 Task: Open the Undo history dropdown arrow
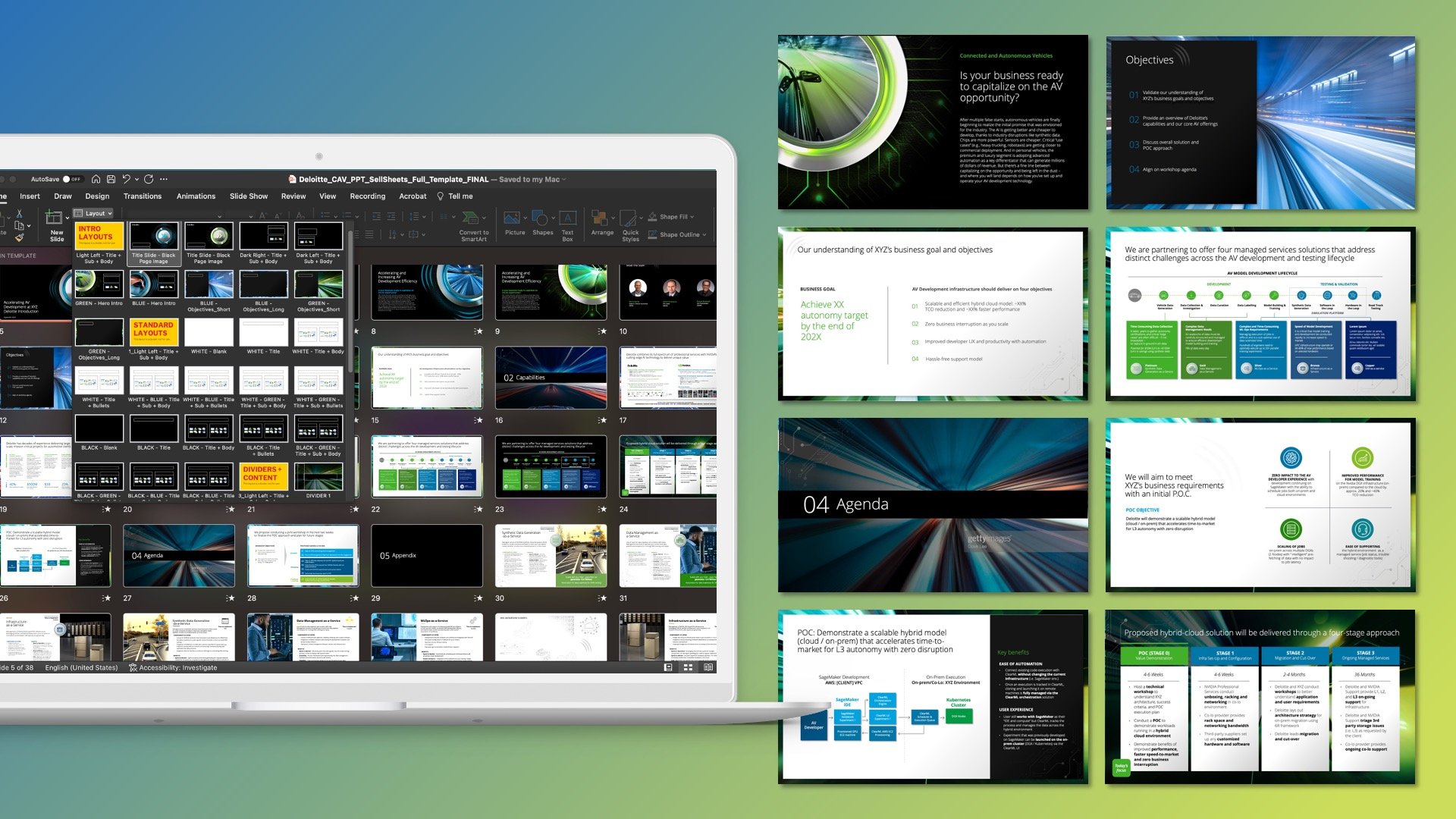136,180
